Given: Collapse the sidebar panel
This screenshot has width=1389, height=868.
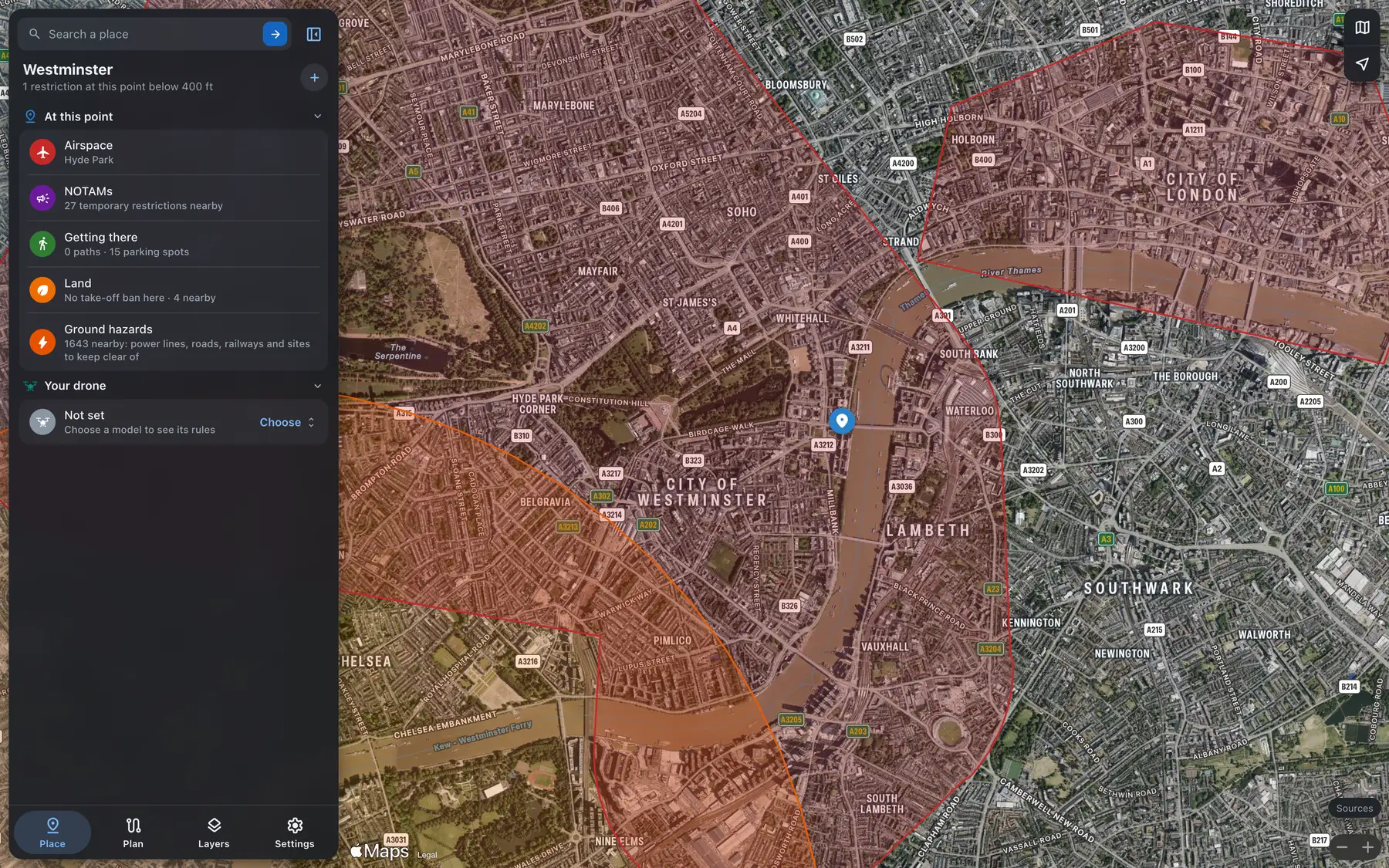Looking at the screenshot, I should tap(313, 34).
